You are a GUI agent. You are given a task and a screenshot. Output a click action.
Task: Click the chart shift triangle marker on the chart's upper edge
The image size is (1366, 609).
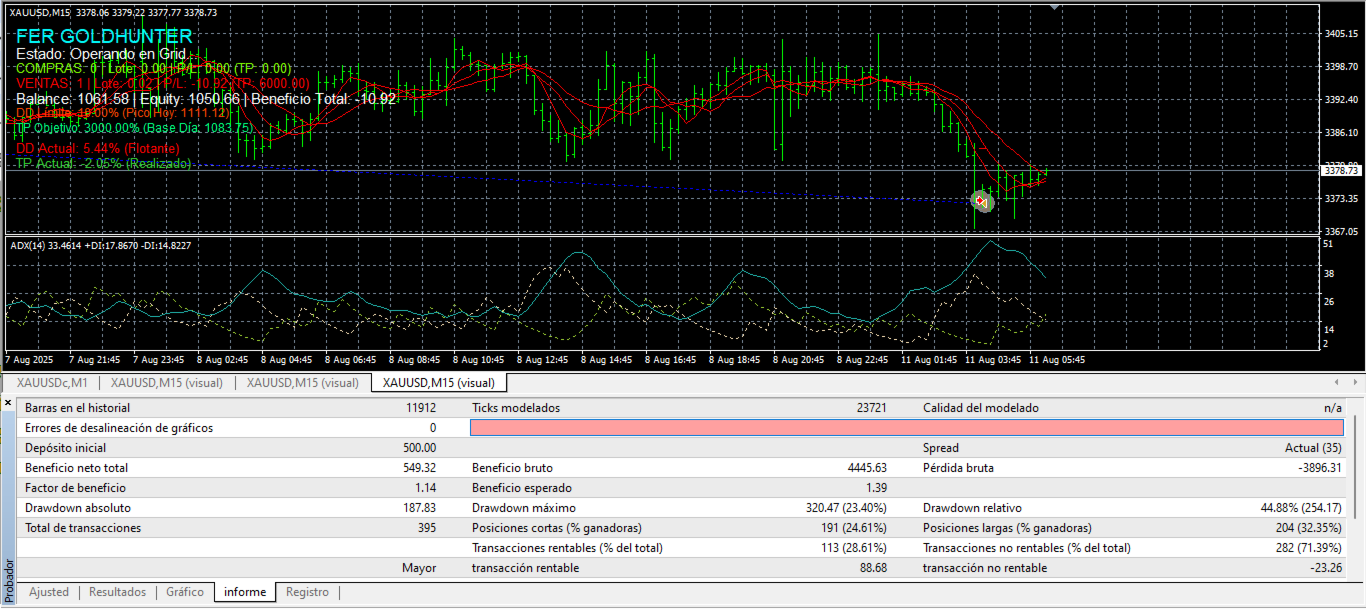pos(1053,6)
